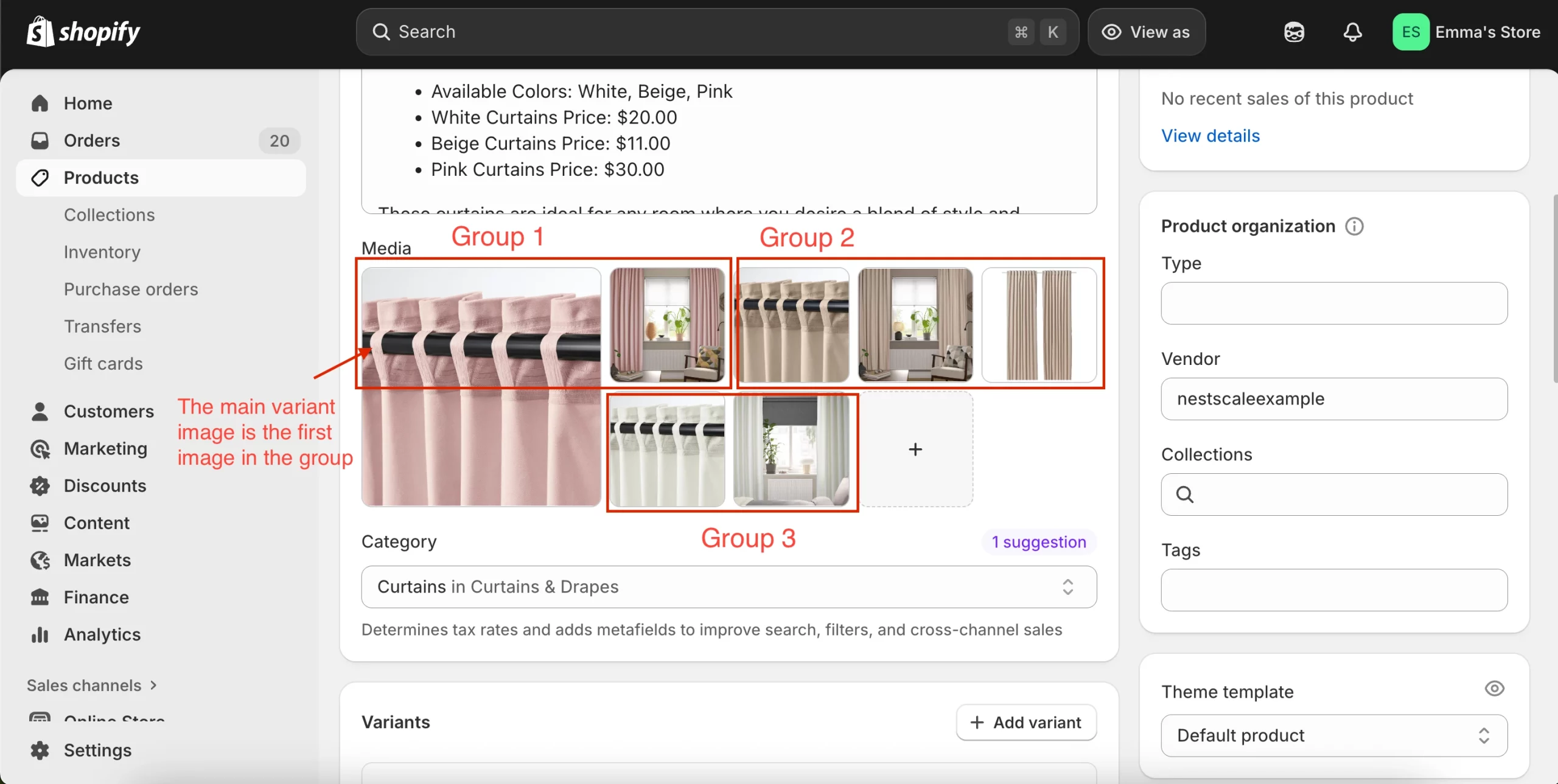
Task: Expand the Sales channels section
Action: tap(91, 685)
